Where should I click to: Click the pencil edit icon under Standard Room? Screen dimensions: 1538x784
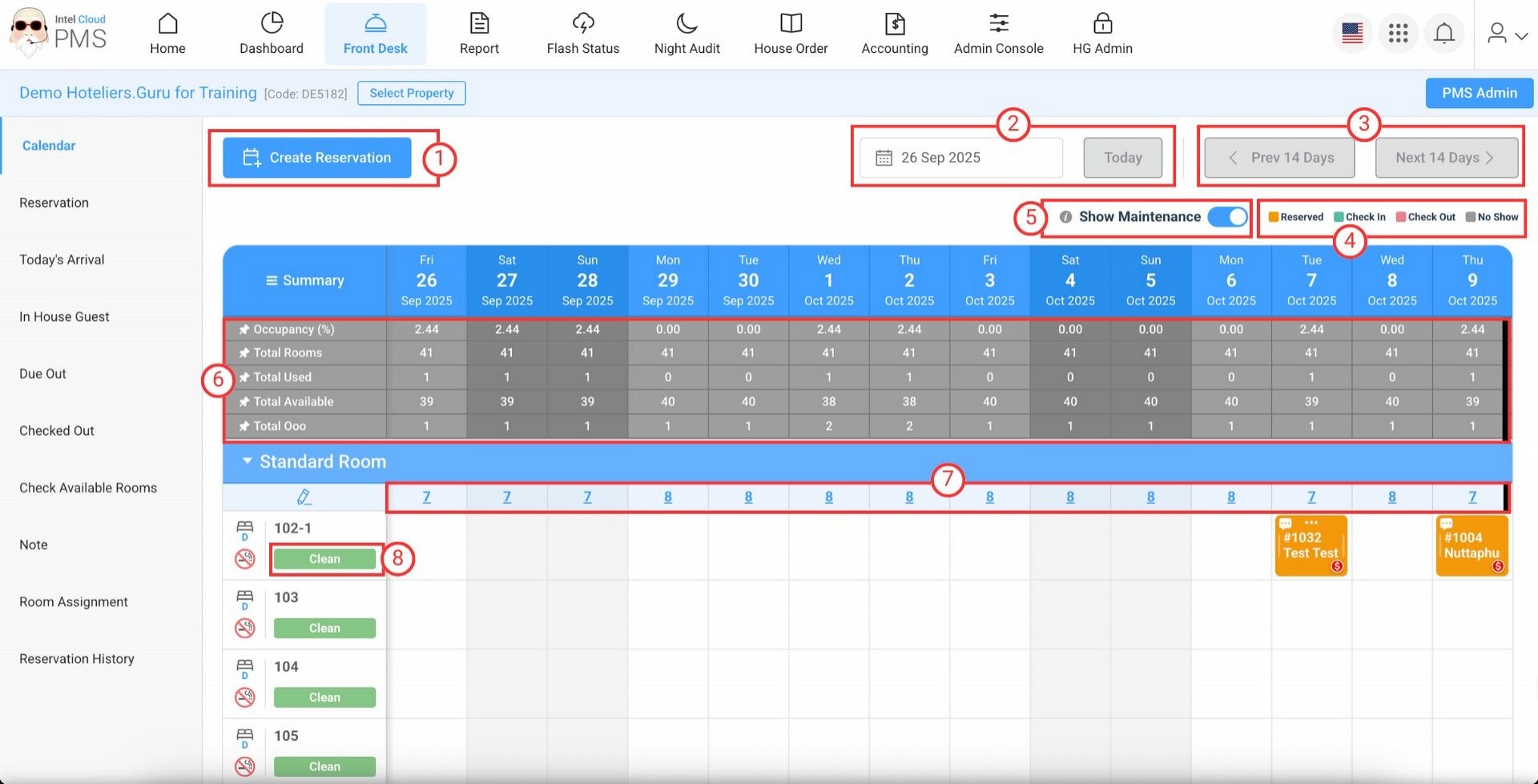[304, 497]
